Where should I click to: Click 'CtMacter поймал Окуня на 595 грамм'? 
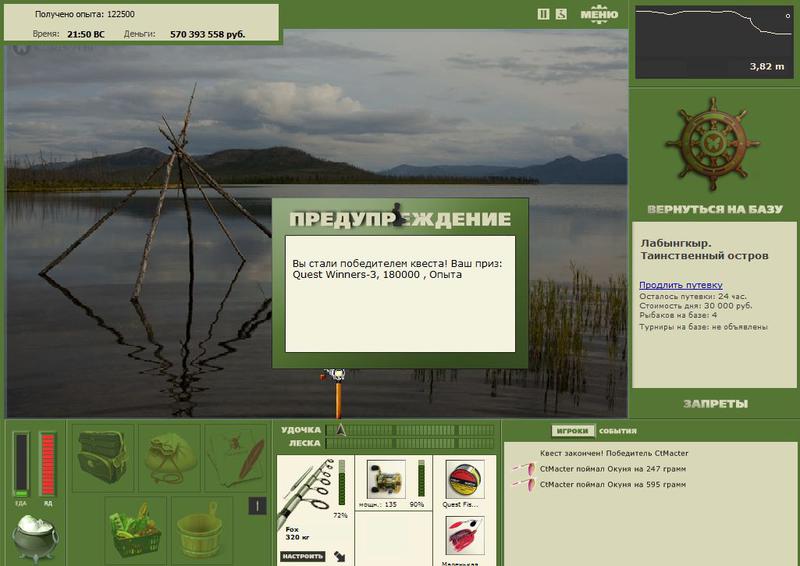tap(613, 484)
